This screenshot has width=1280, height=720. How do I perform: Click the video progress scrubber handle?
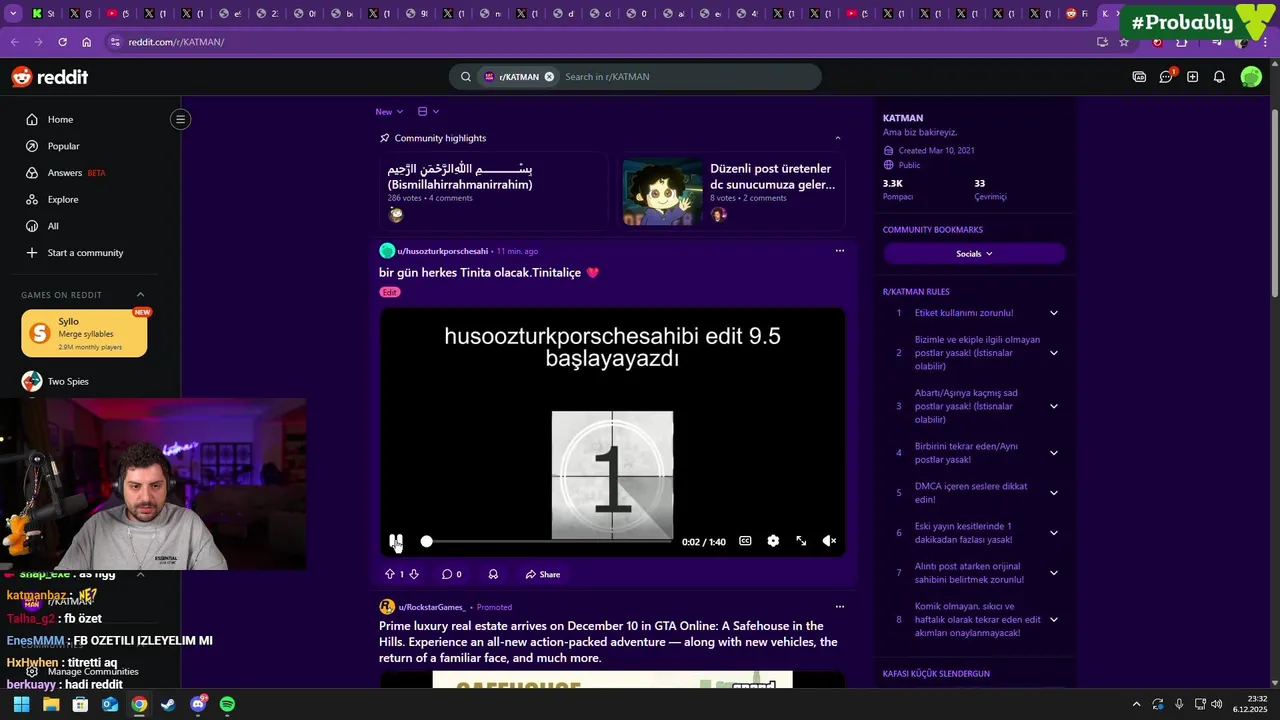pyautogui.click(x=426, y=541)
